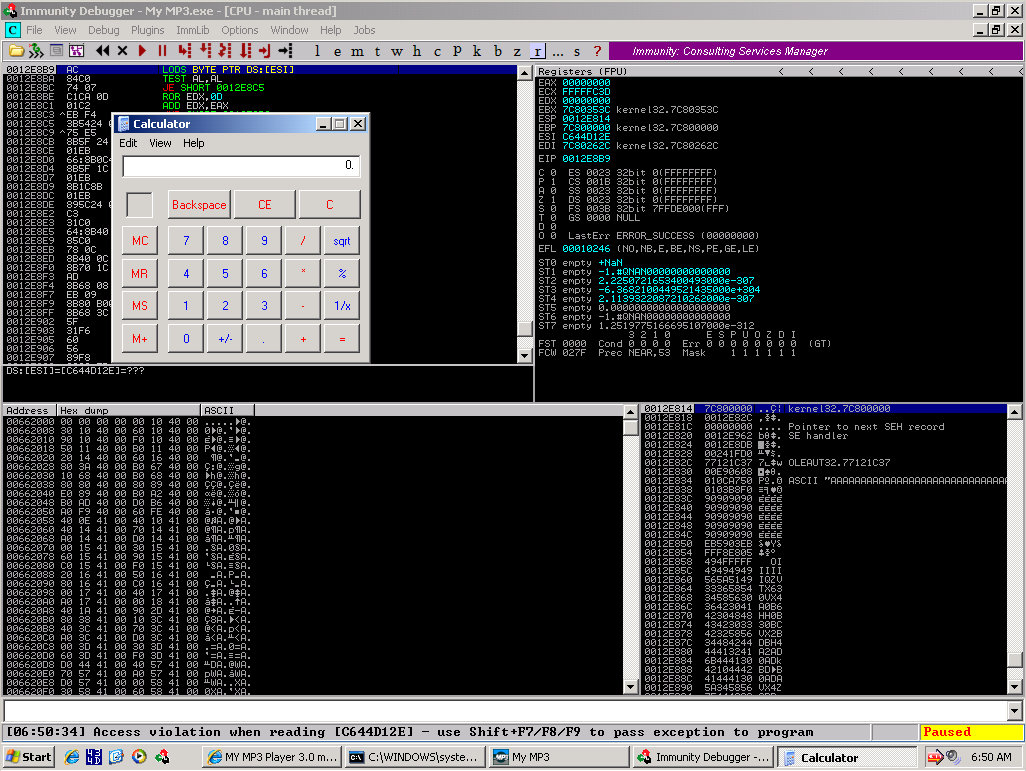Screen dimensions: 1026x771
Task: Click the green snake Python shell toolbar icon
Action: click(36, 51)
